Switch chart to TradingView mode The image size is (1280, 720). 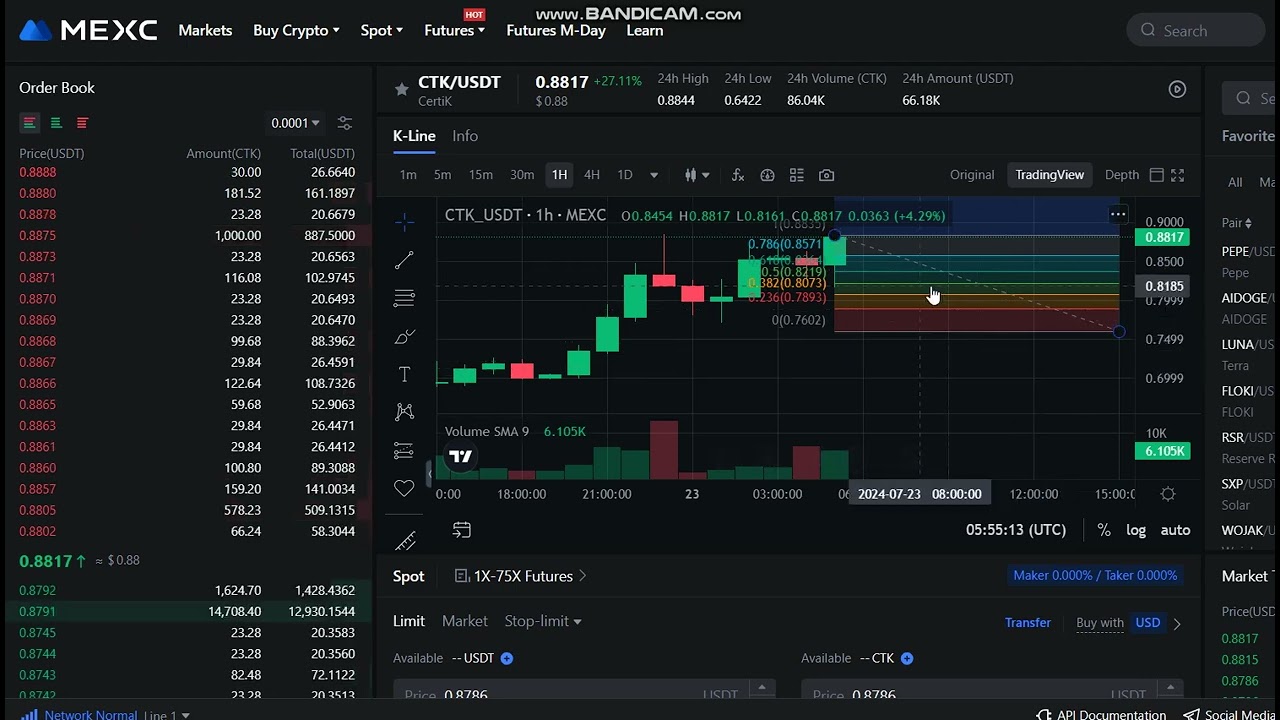[x=1049, y=175]
